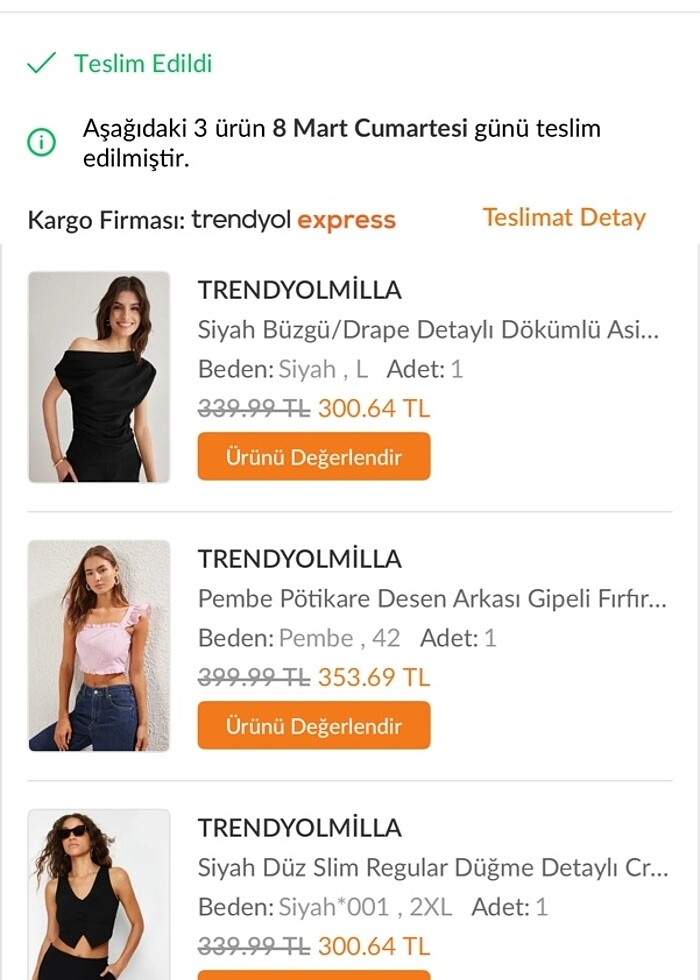Image resolution: width=700 pixels, height=980 pixels.
Task: Click the green delivered checkmark icon
Action: click(41, 64)
